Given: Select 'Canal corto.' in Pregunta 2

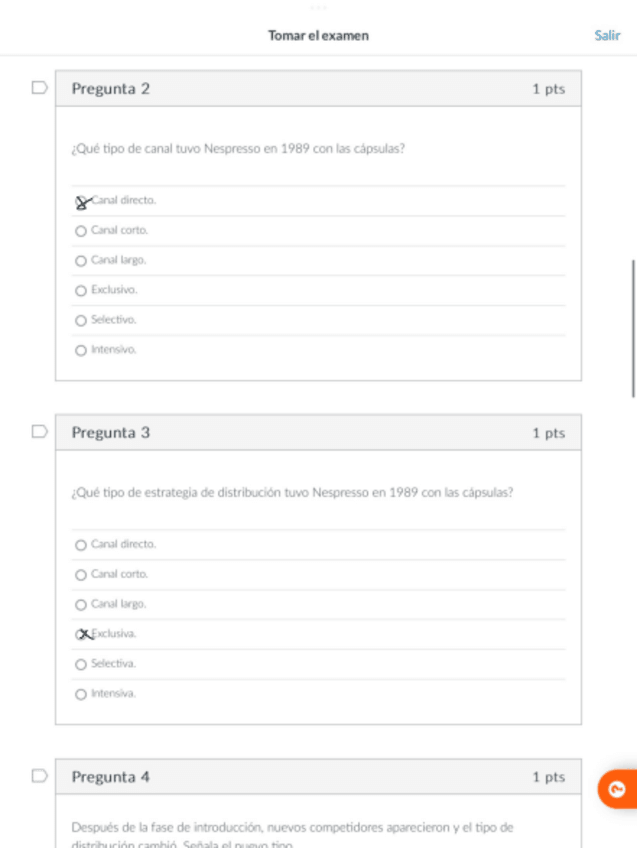Looking at the screenshot, I should (81, 231).
